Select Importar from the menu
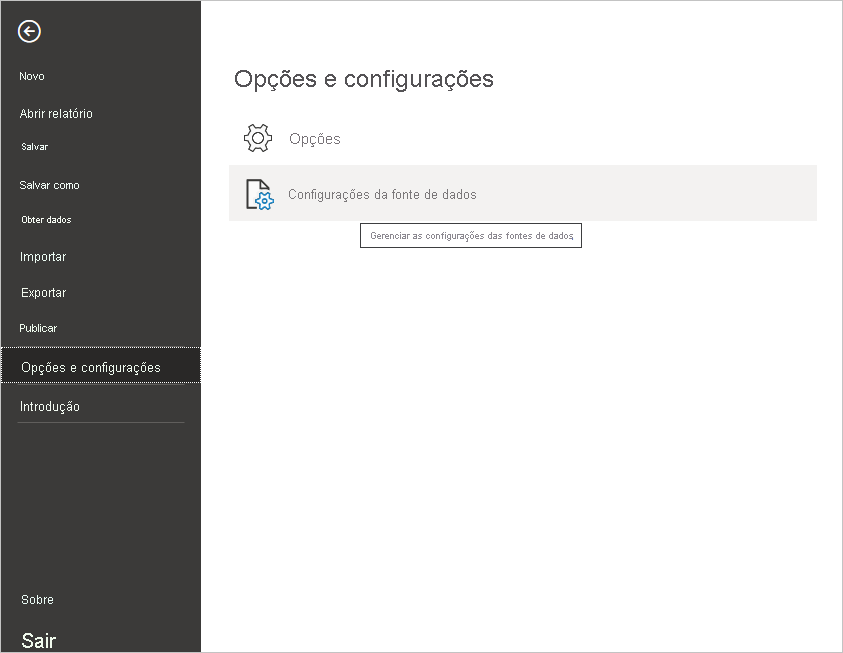The height and width of the screenshot is (653, 843). click(x=42, y=256)
